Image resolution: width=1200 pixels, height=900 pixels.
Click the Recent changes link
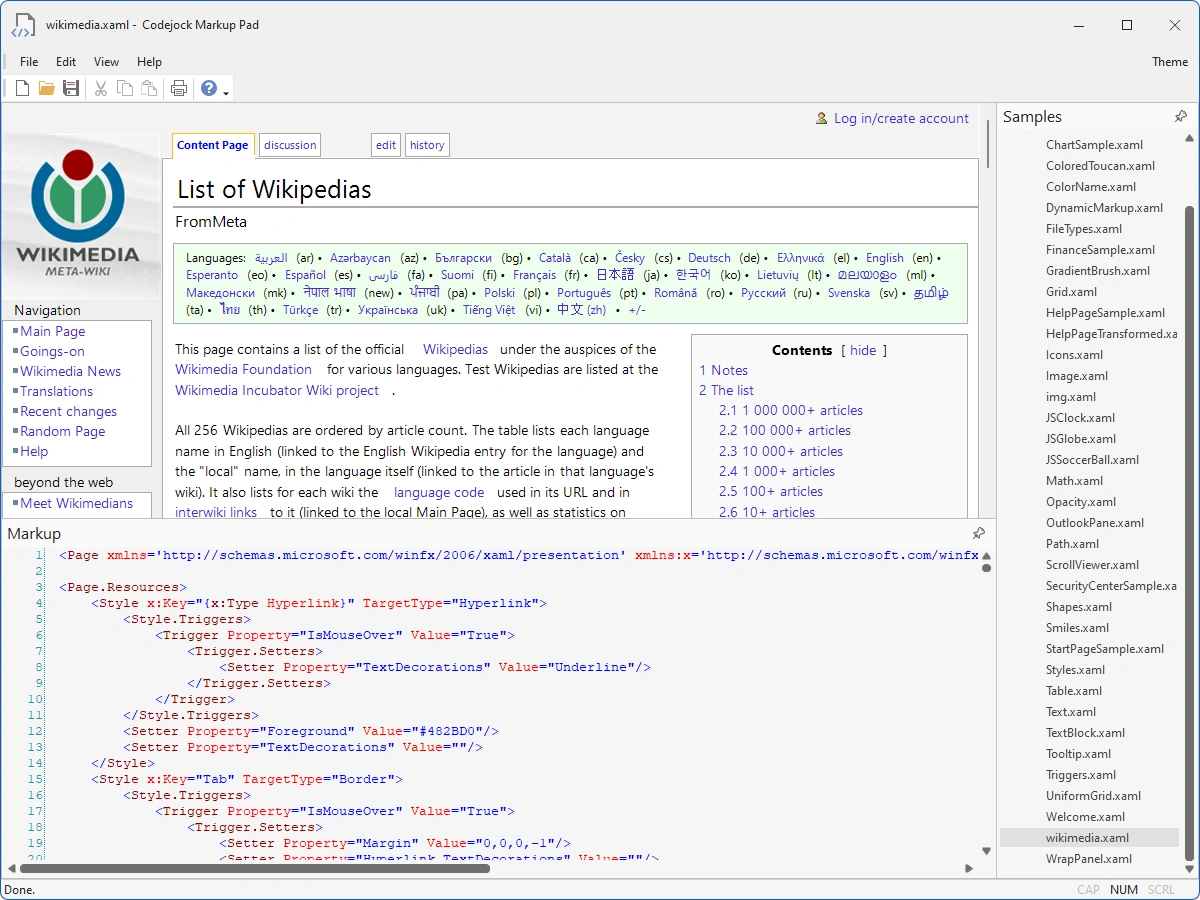coord(68,411)
